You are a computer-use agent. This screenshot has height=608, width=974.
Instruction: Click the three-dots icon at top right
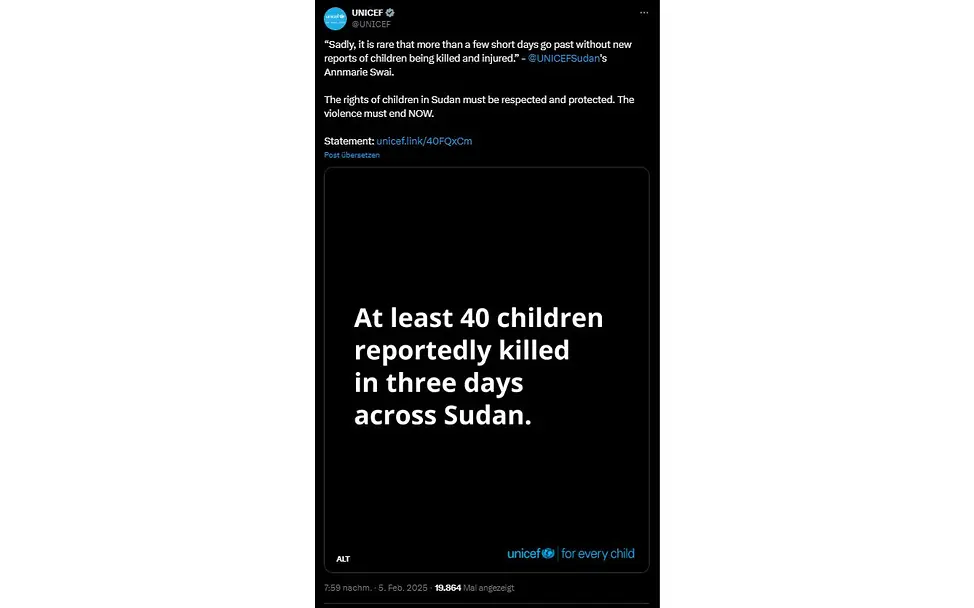pos(643,12)
